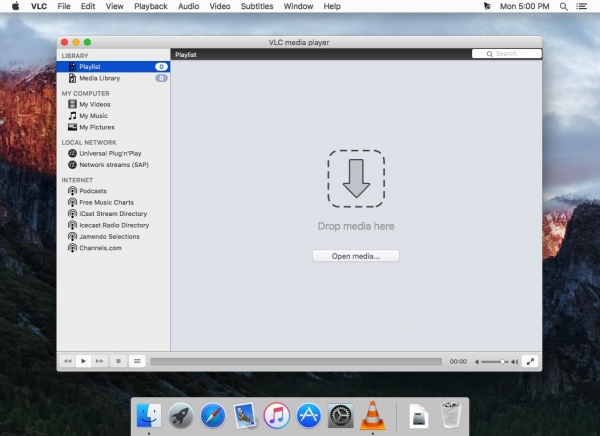Screen dimensions: 600x436
Task: Click the next/fast-forward button
Action: tap(99, 361)
